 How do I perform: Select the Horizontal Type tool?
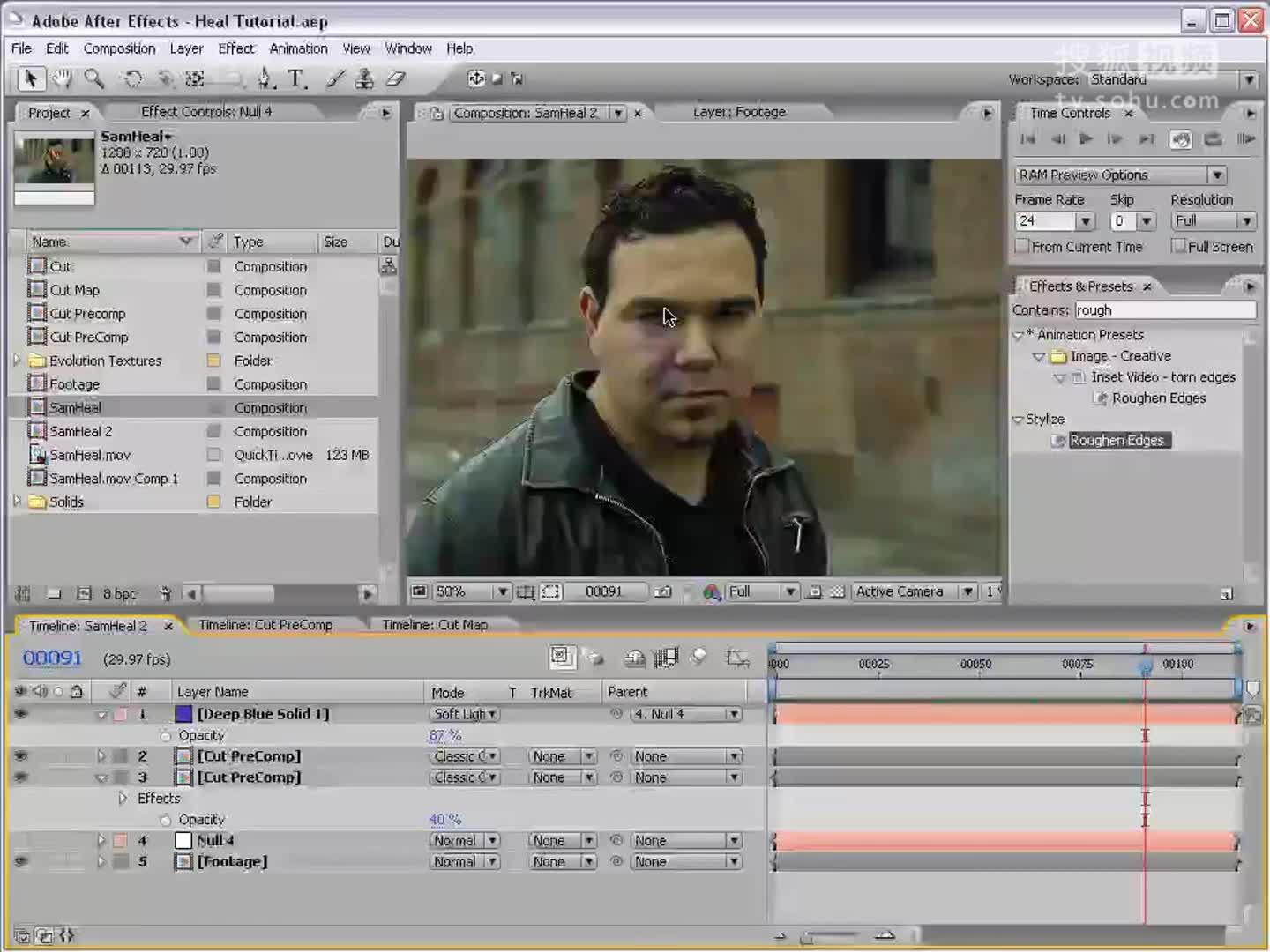(296, 79)
